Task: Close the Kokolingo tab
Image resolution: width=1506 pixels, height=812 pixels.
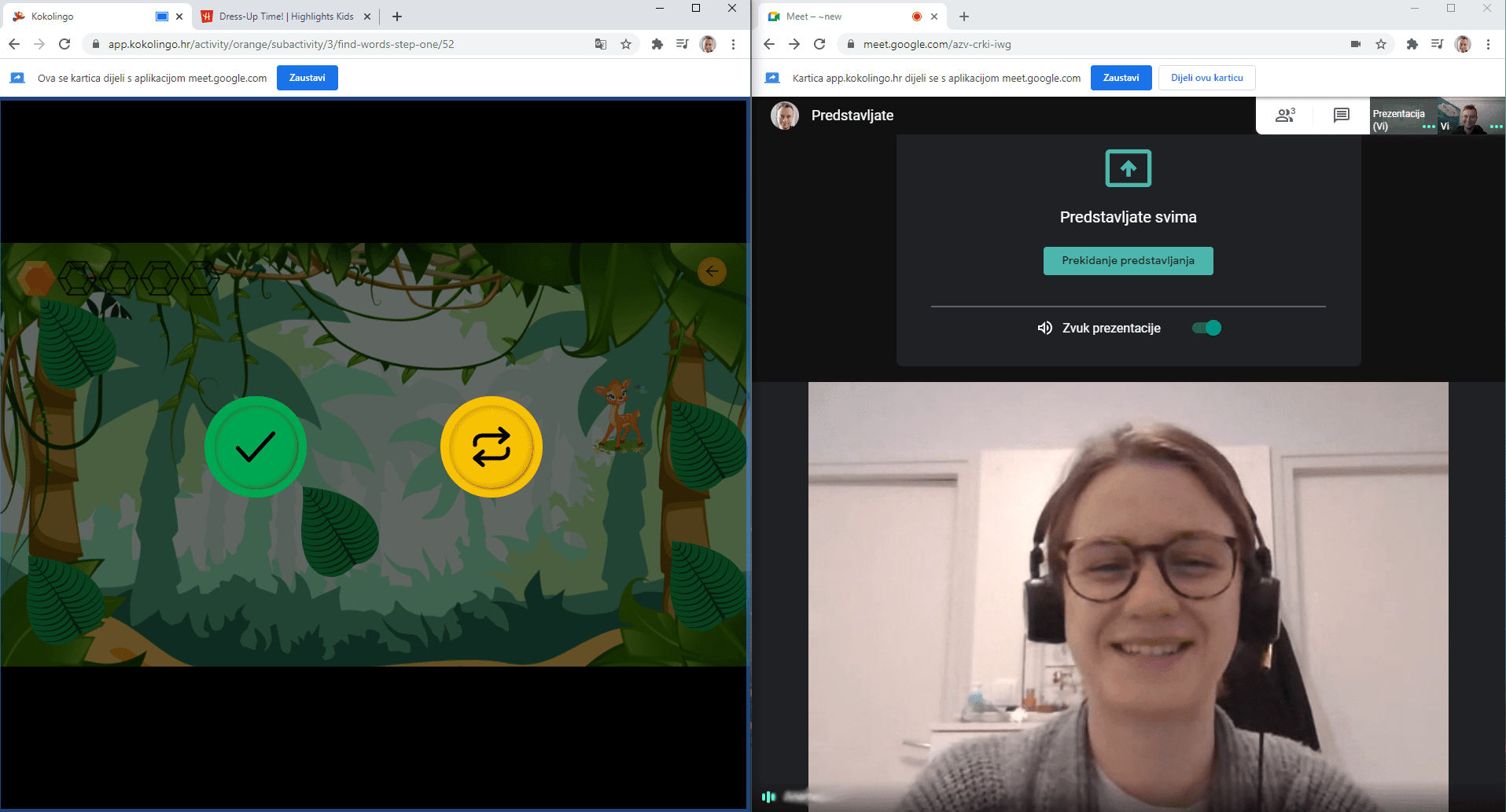Action: click(x=179, y=17)
